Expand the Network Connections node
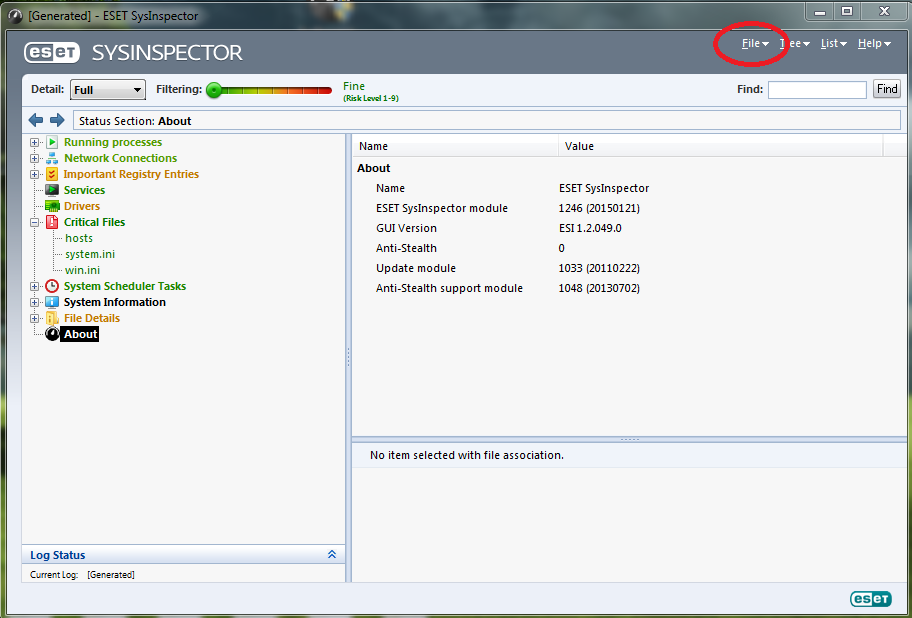The width and height of the screenshot is (912, 618). coord(34,158)
